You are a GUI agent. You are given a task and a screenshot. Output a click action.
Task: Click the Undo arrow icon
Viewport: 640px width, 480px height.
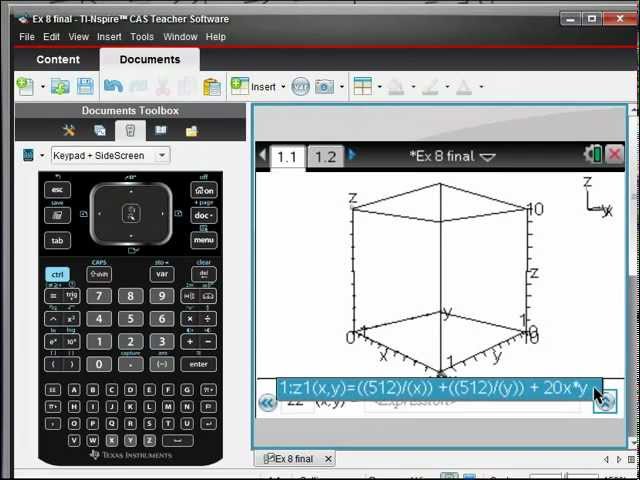coord(113,86)
